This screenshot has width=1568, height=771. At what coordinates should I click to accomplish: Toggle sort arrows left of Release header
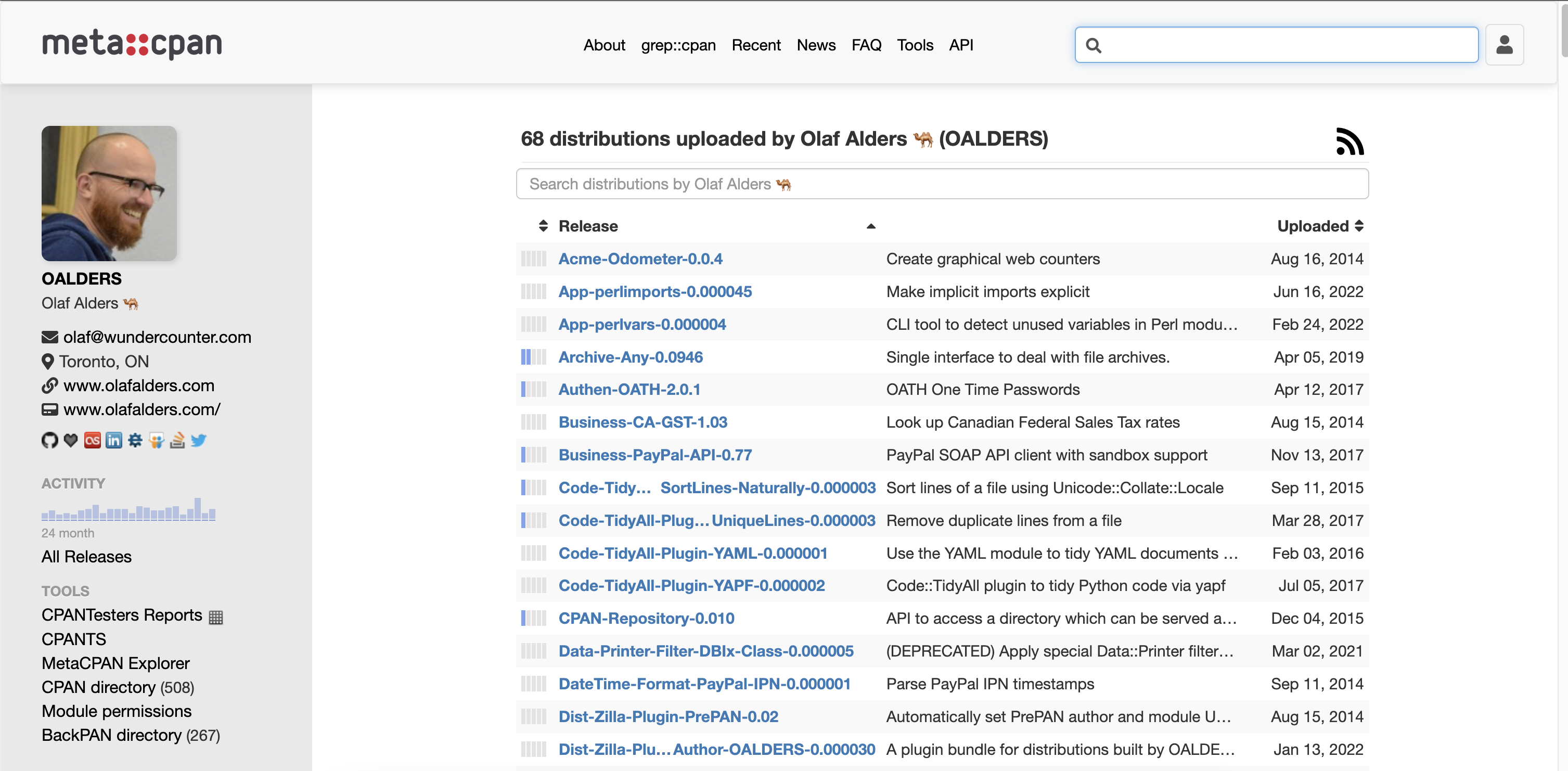543,226
